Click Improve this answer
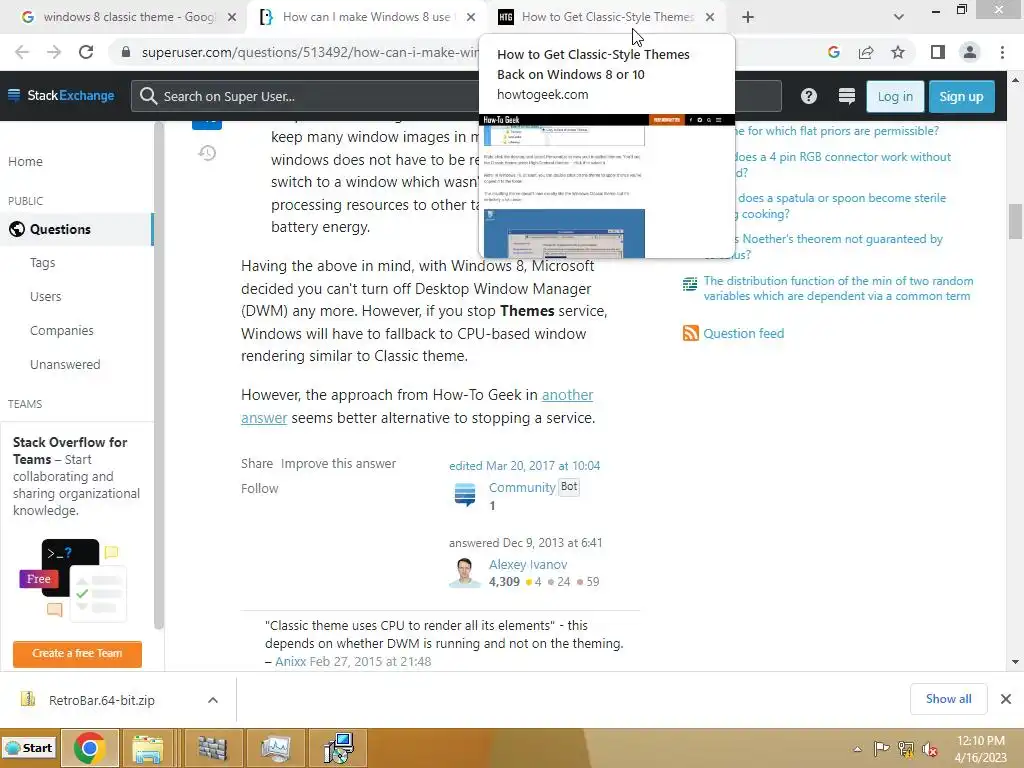 [338, 464]
